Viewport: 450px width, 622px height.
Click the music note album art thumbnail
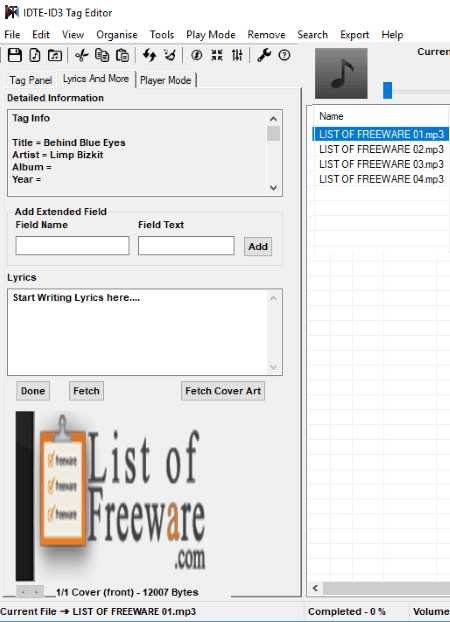tap(341, 73)
